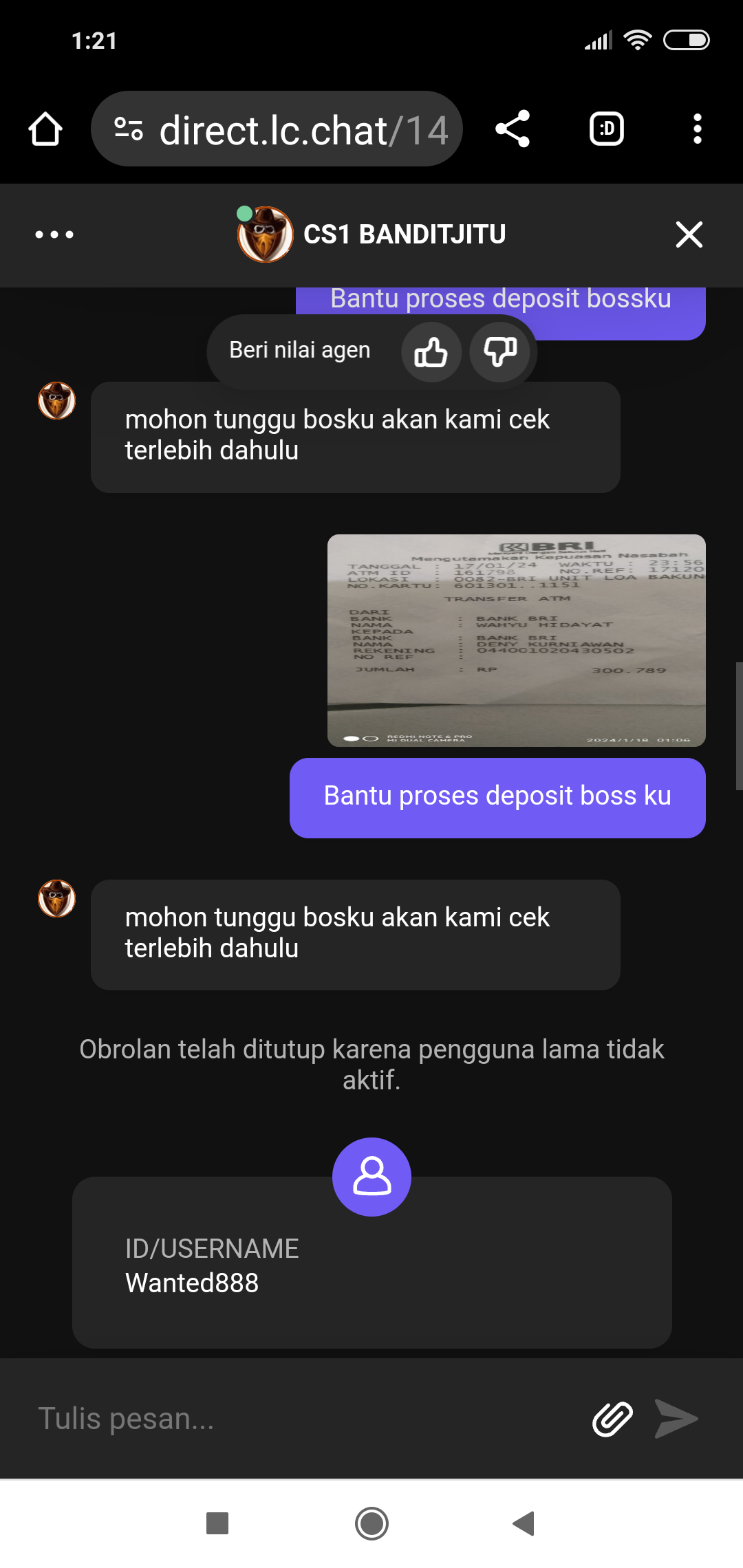
Task: Rate agent with thumbs down
Action: click(x=499, y=352)
